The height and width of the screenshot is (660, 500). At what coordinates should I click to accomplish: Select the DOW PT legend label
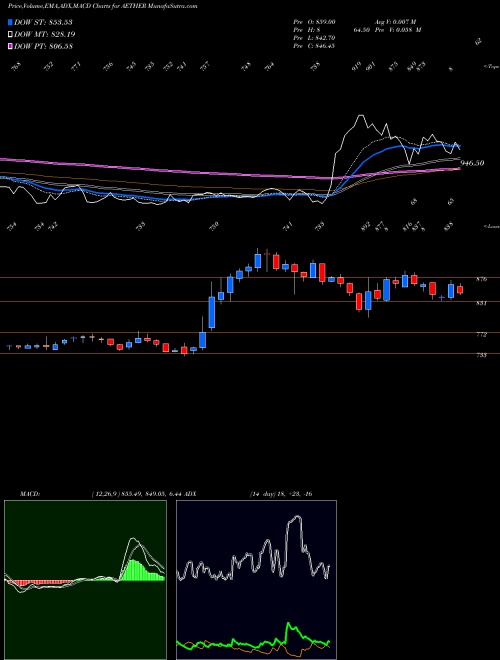coord(43,46)
